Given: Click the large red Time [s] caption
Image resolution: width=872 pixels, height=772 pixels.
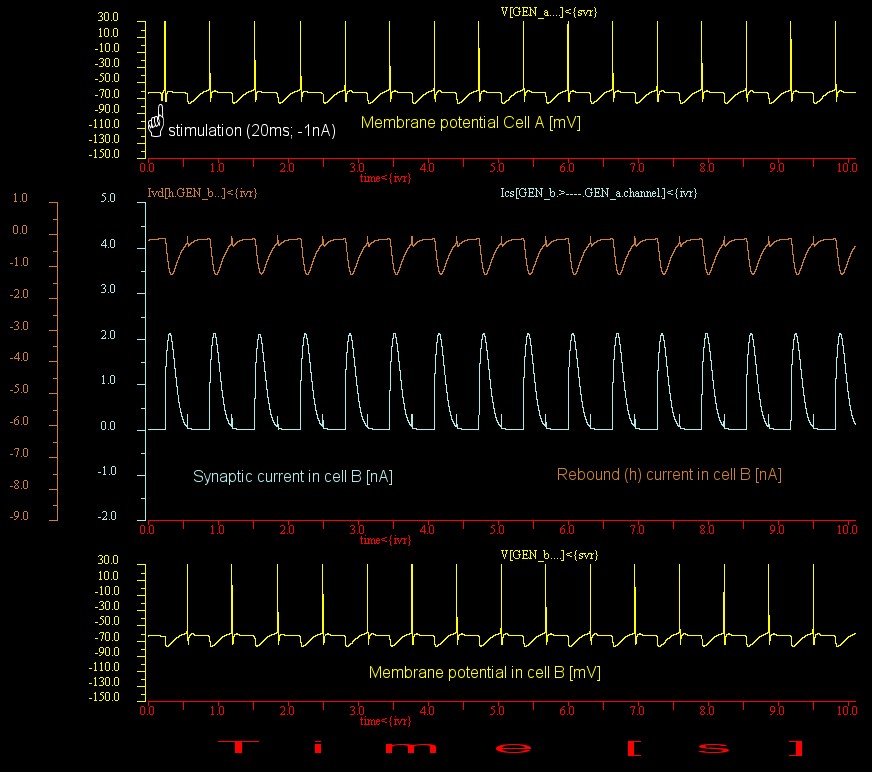Looking at the screenshot, I should pos(510,748).
